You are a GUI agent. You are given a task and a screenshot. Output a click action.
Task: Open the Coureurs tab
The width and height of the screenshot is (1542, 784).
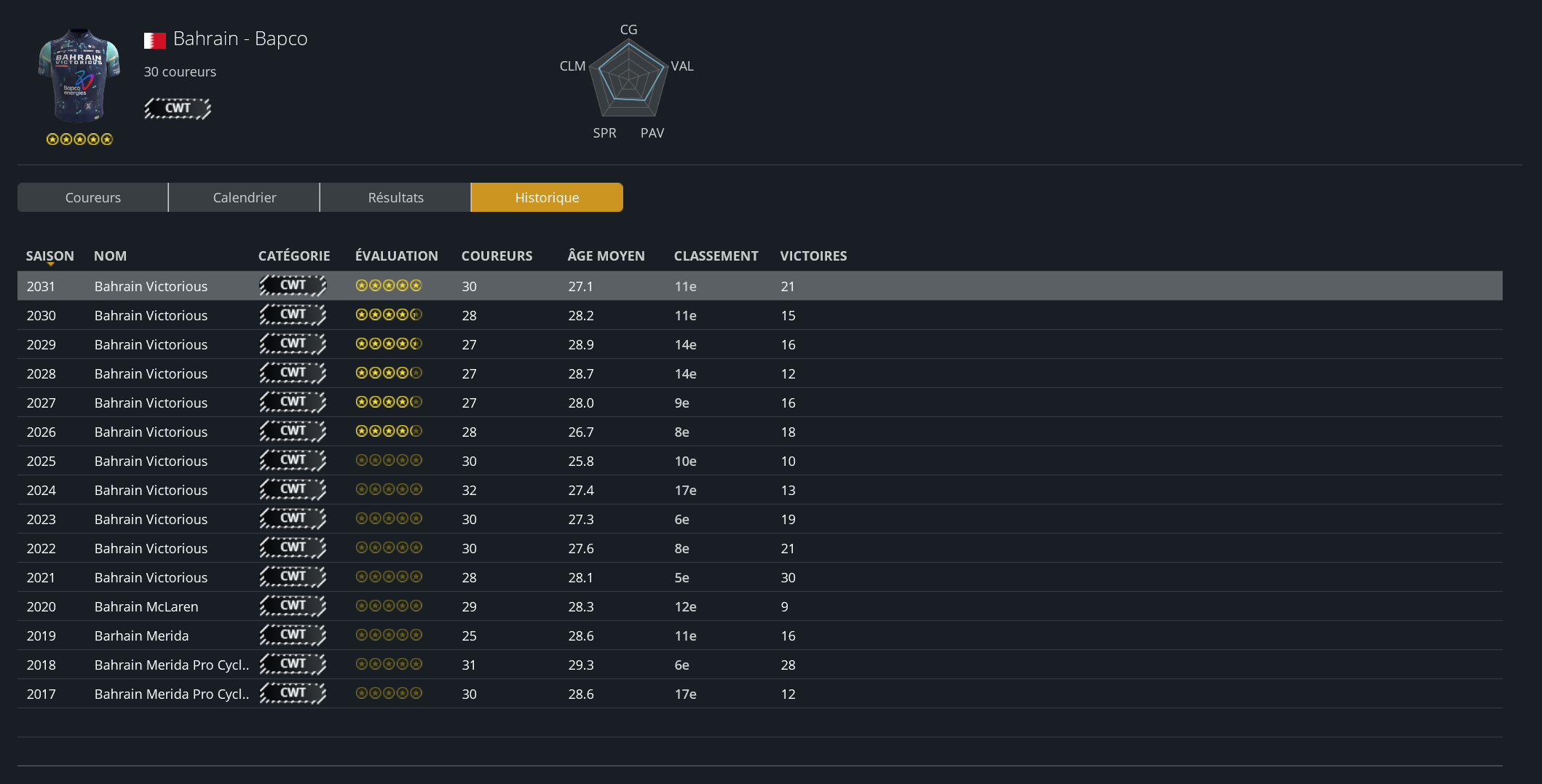[92, 197]
